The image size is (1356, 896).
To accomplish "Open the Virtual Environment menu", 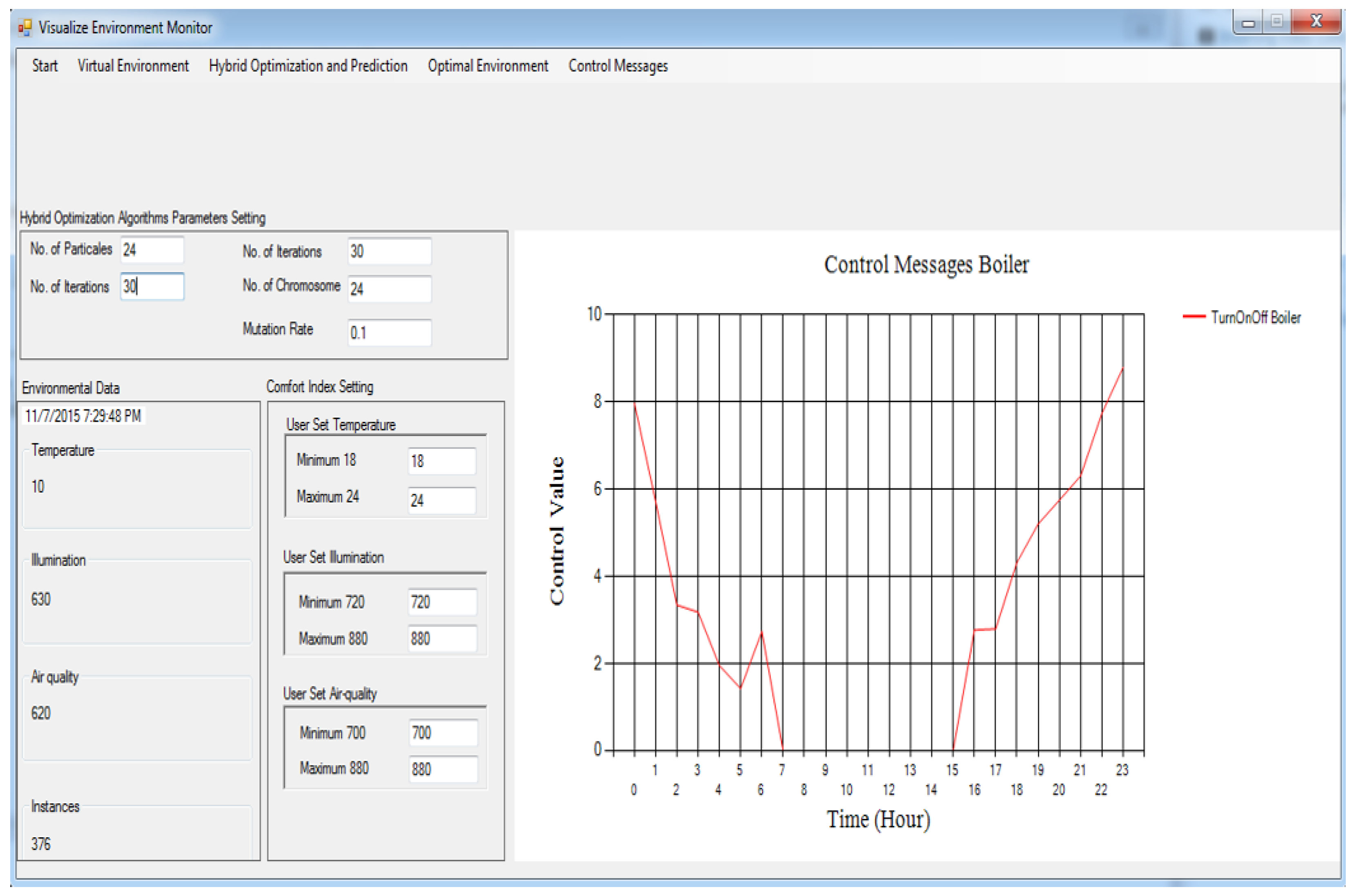I will click(x=133, y=66).
